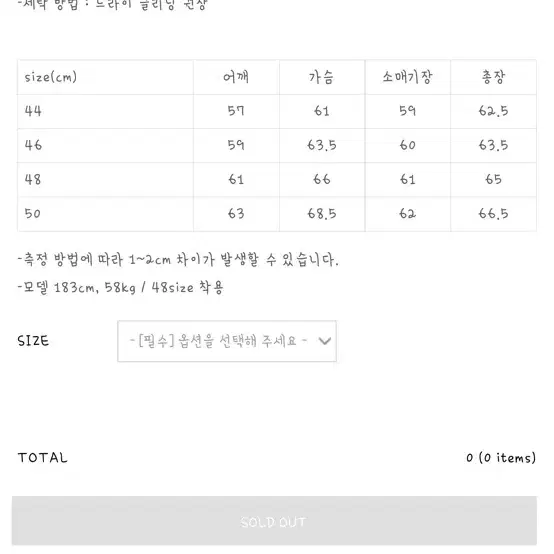Click the 총장 column header
Viewport: 554px width, 554px height.
tap(493, 77)
